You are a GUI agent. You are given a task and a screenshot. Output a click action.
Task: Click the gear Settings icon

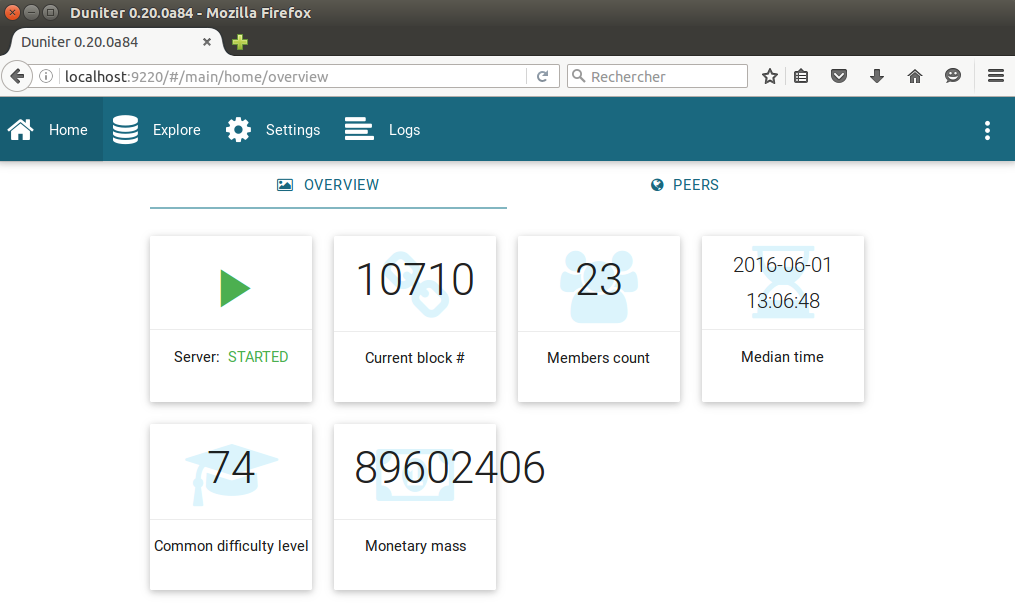238,129
